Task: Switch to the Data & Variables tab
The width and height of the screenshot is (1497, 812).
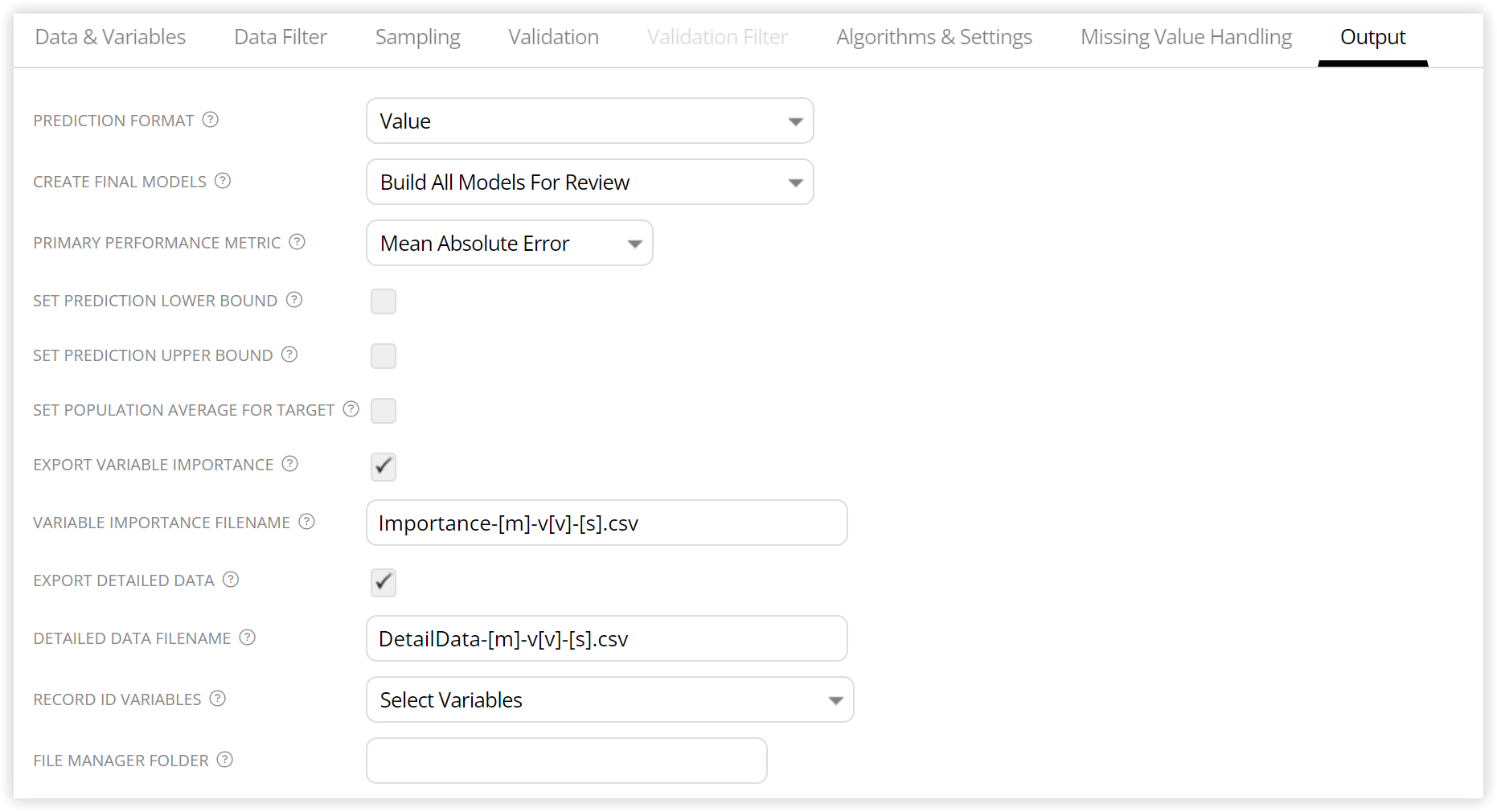Action: 110,36
